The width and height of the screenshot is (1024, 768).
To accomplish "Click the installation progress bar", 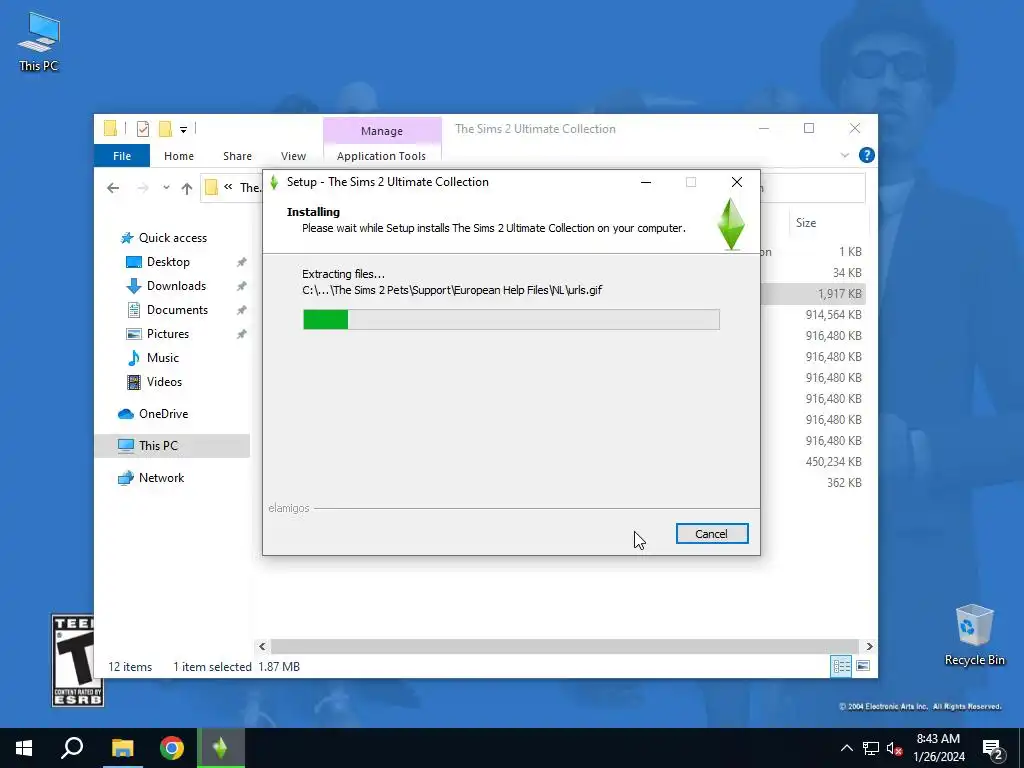I will (511, 319).
